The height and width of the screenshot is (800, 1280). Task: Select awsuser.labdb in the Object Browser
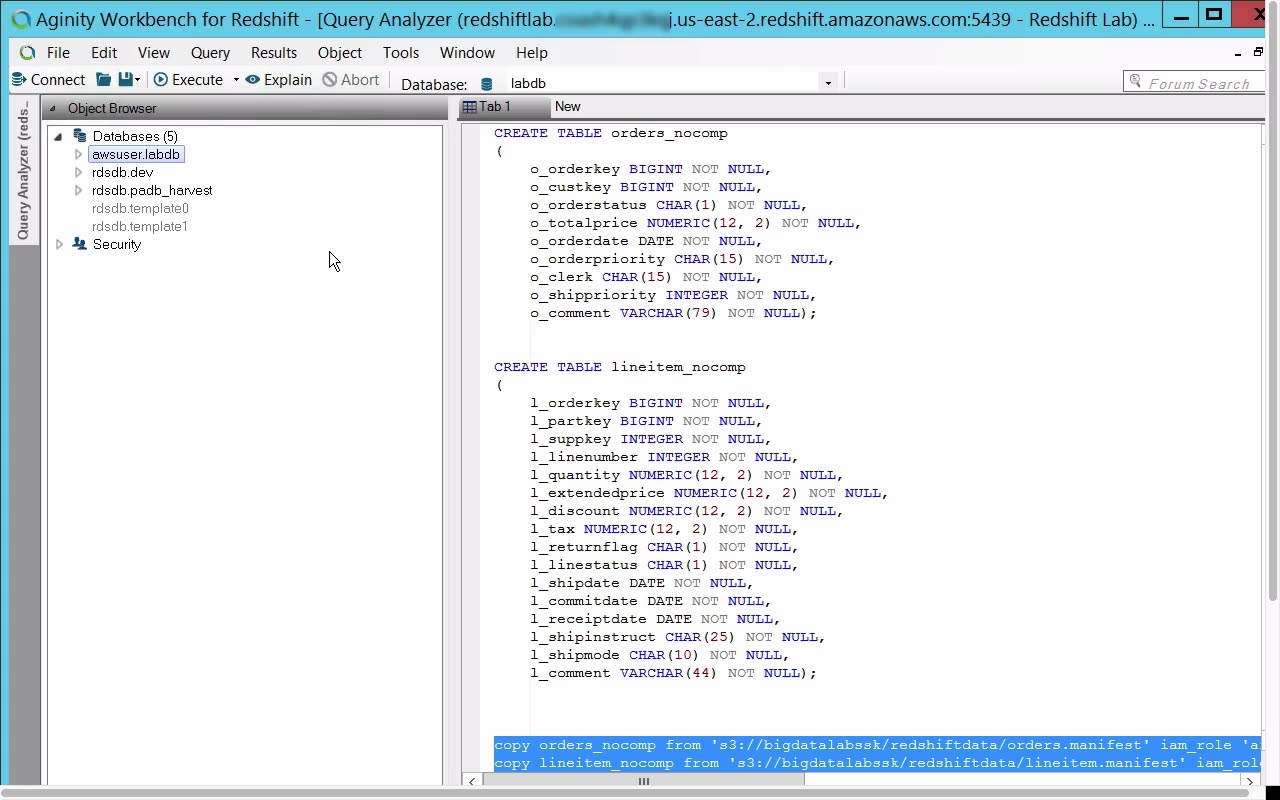(x=136, y=155)
